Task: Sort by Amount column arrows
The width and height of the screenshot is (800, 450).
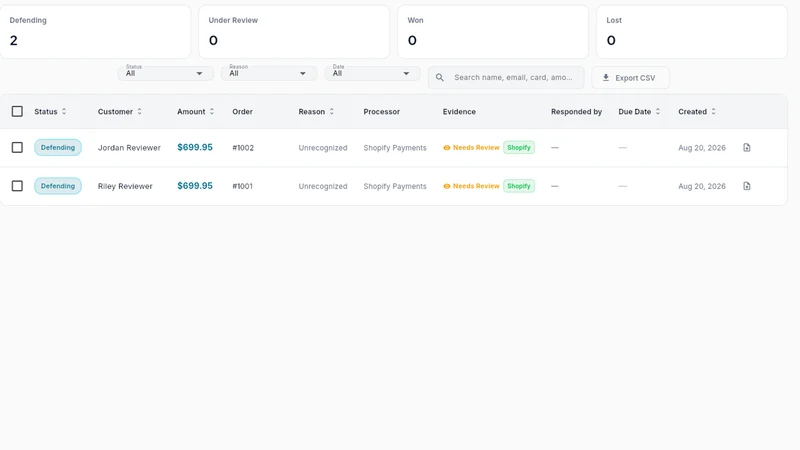Action: pos(212,111)
